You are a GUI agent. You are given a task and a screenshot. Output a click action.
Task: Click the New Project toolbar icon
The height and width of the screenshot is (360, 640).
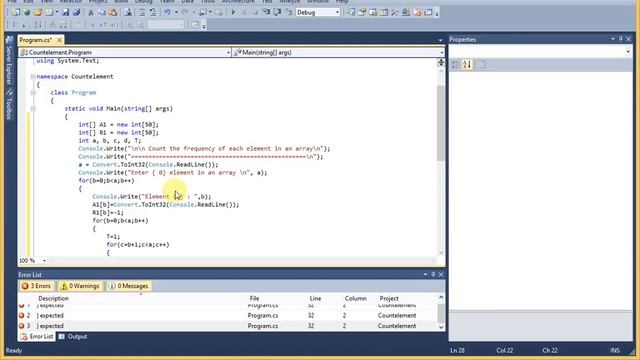[x=16, y=12]
